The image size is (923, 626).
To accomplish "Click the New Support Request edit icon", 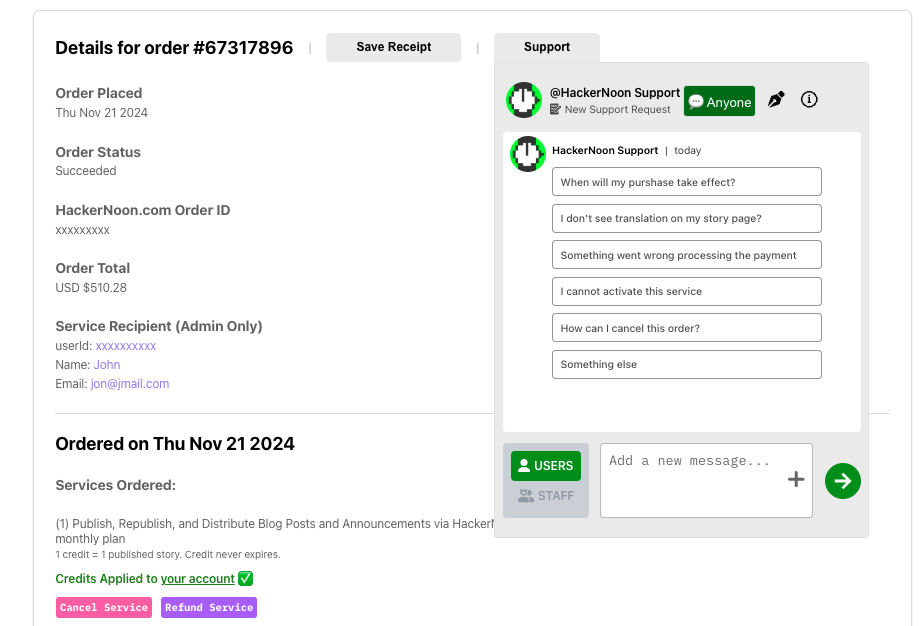I will [556, 110].
